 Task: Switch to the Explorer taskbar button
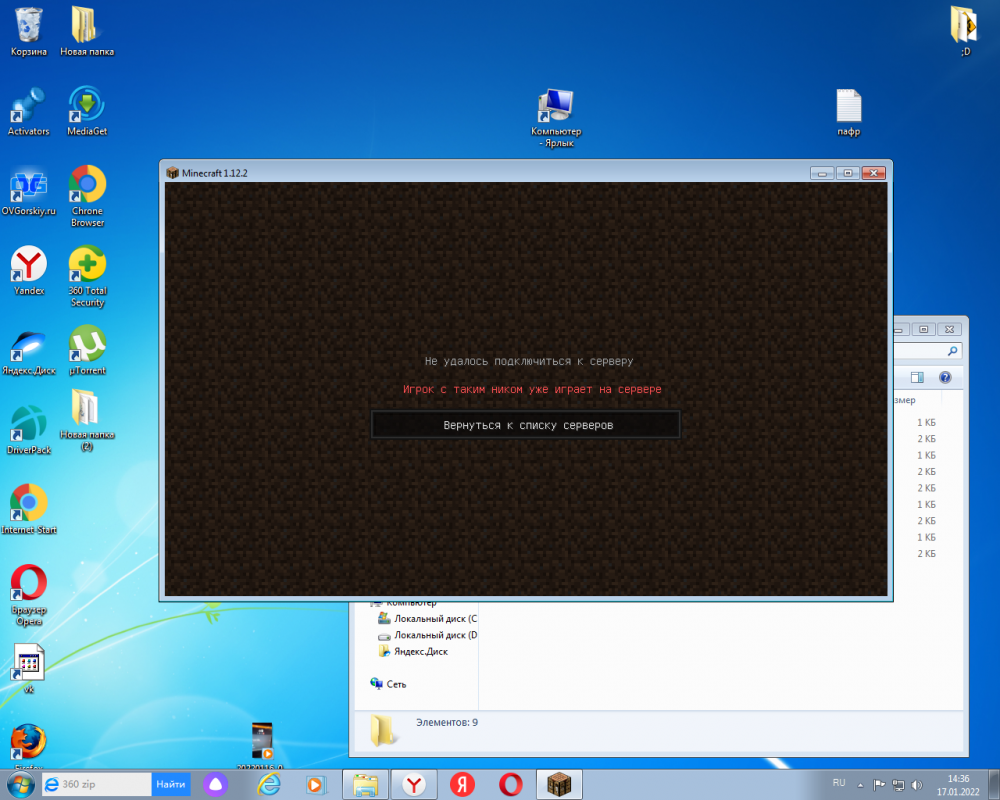365,785
